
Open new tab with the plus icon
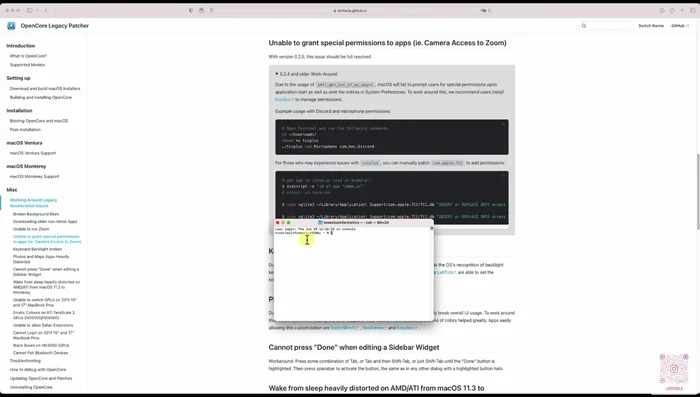(682, 10)
